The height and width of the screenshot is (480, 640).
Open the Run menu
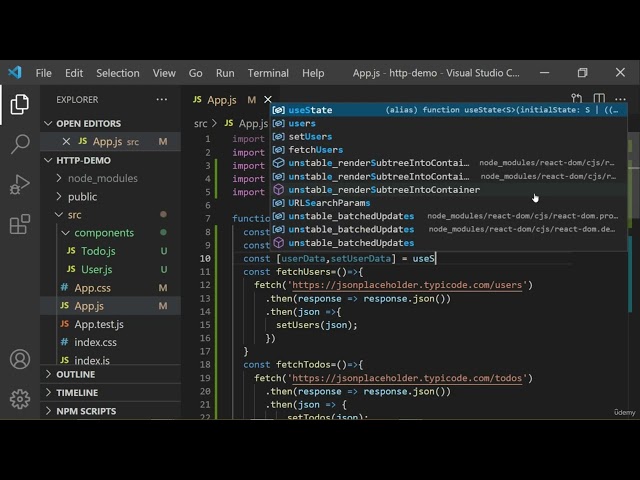[x=225, y=73]
